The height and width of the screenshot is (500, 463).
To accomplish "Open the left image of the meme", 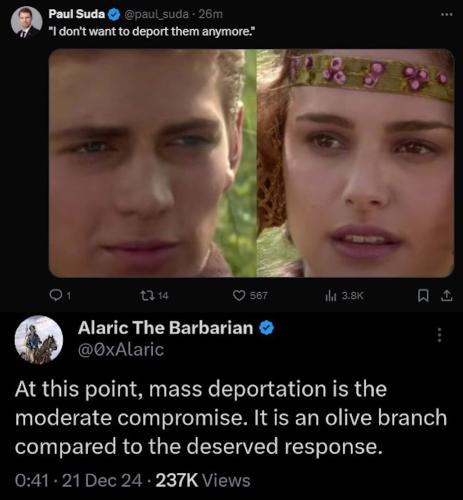I will pos(152,163).
